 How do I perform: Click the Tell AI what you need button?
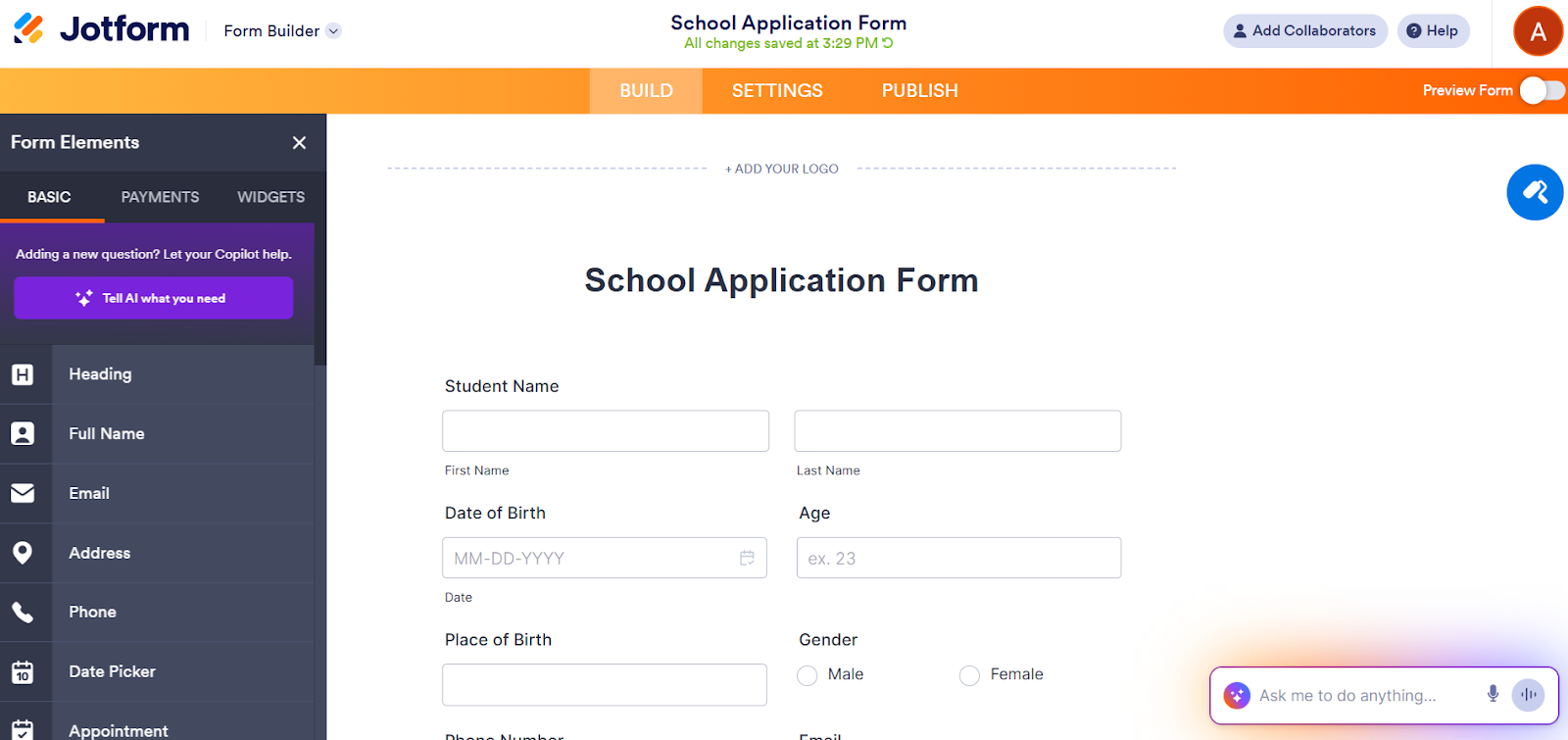click(x=153, y=297)
